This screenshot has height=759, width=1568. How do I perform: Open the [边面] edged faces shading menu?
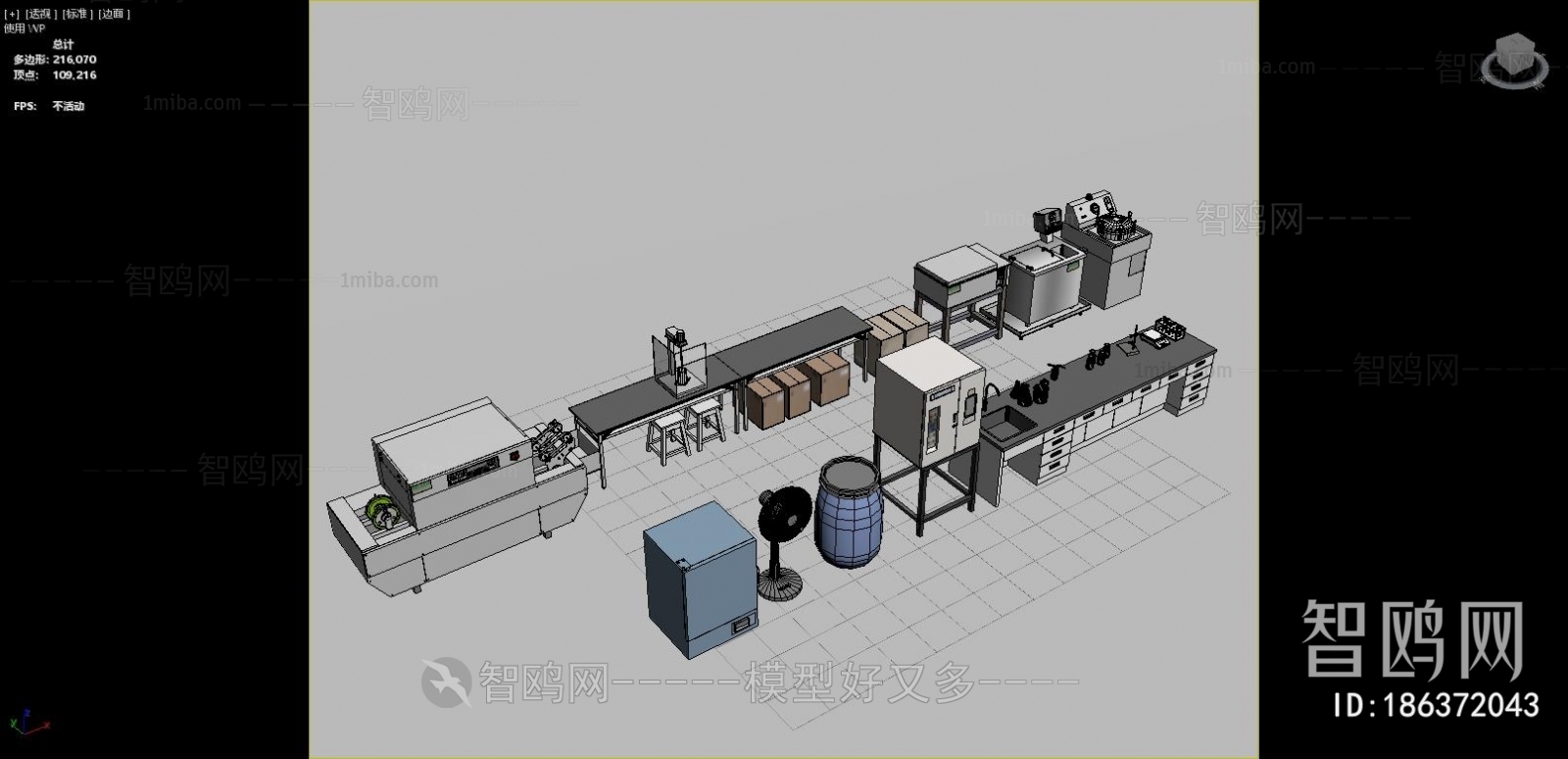(114, 14)
